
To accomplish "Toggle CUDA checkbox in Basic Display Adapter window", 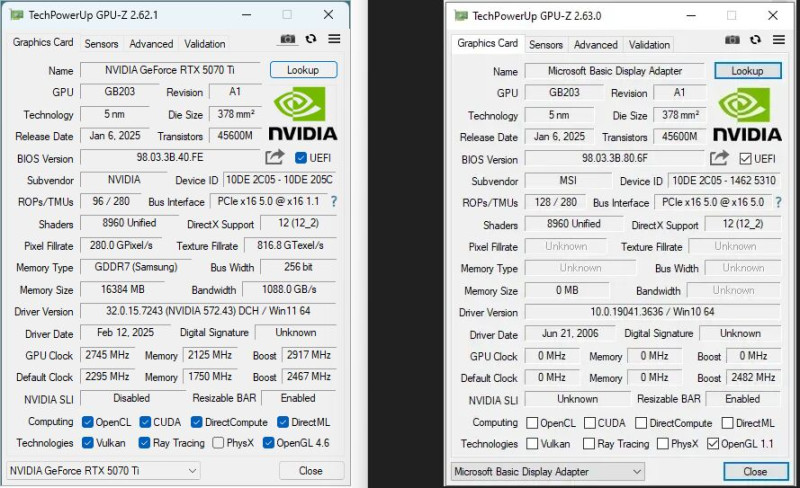I will [x=590, y=423].
